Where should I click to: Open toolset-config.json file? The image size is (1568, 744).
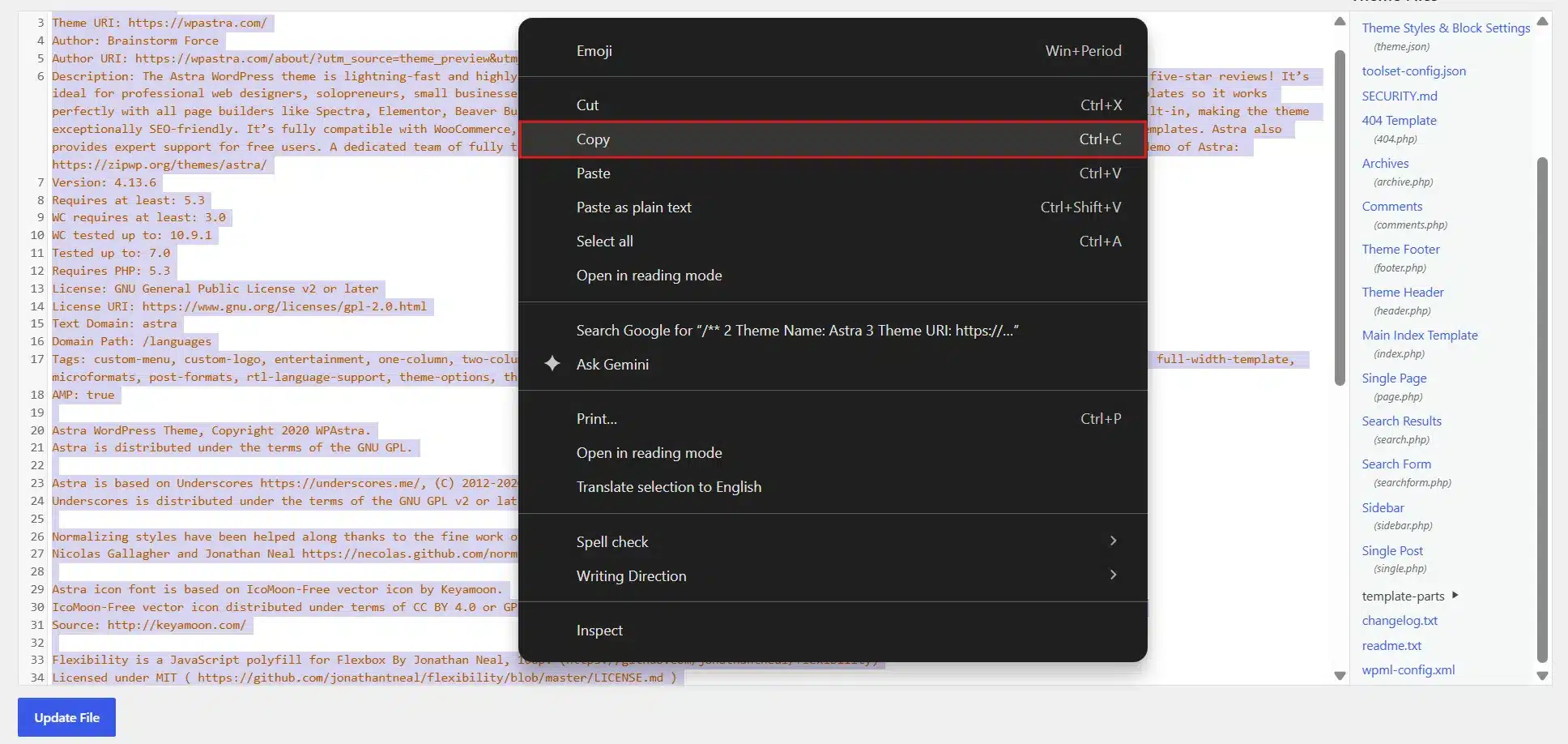[1413, 71]
